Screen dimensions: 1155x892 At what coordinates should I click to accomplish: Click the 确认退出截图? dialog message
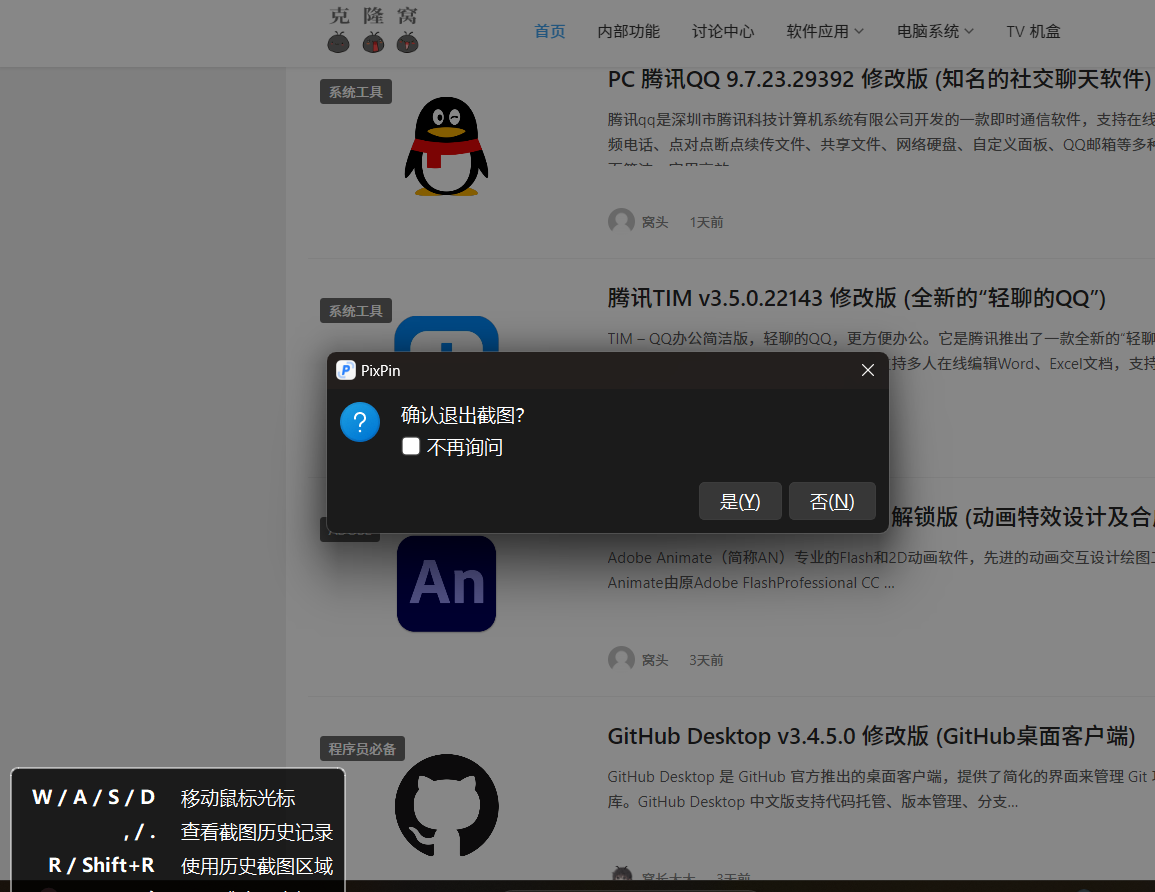click(x=463, y=415)
